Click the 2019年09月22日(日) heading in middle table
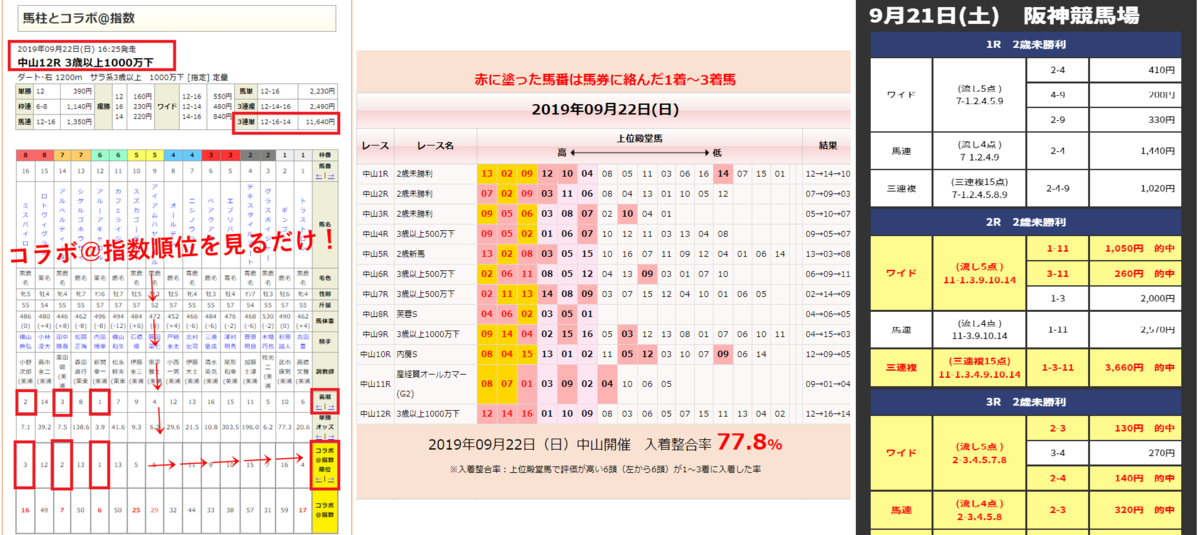This screenshot has width=1200, height=535. pyautogui.click(x=603, y=109)
